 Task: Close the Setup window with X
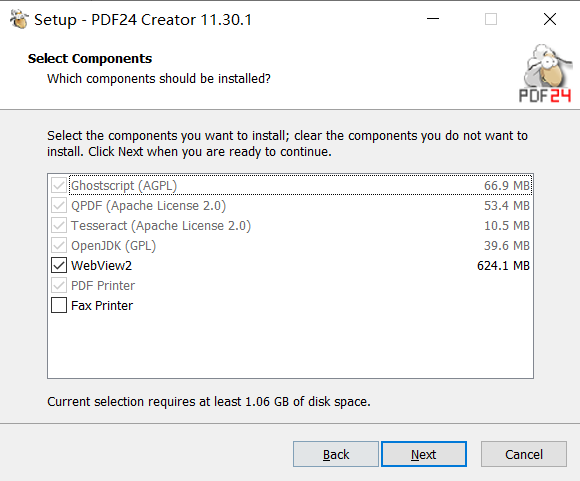pos(550,18)
